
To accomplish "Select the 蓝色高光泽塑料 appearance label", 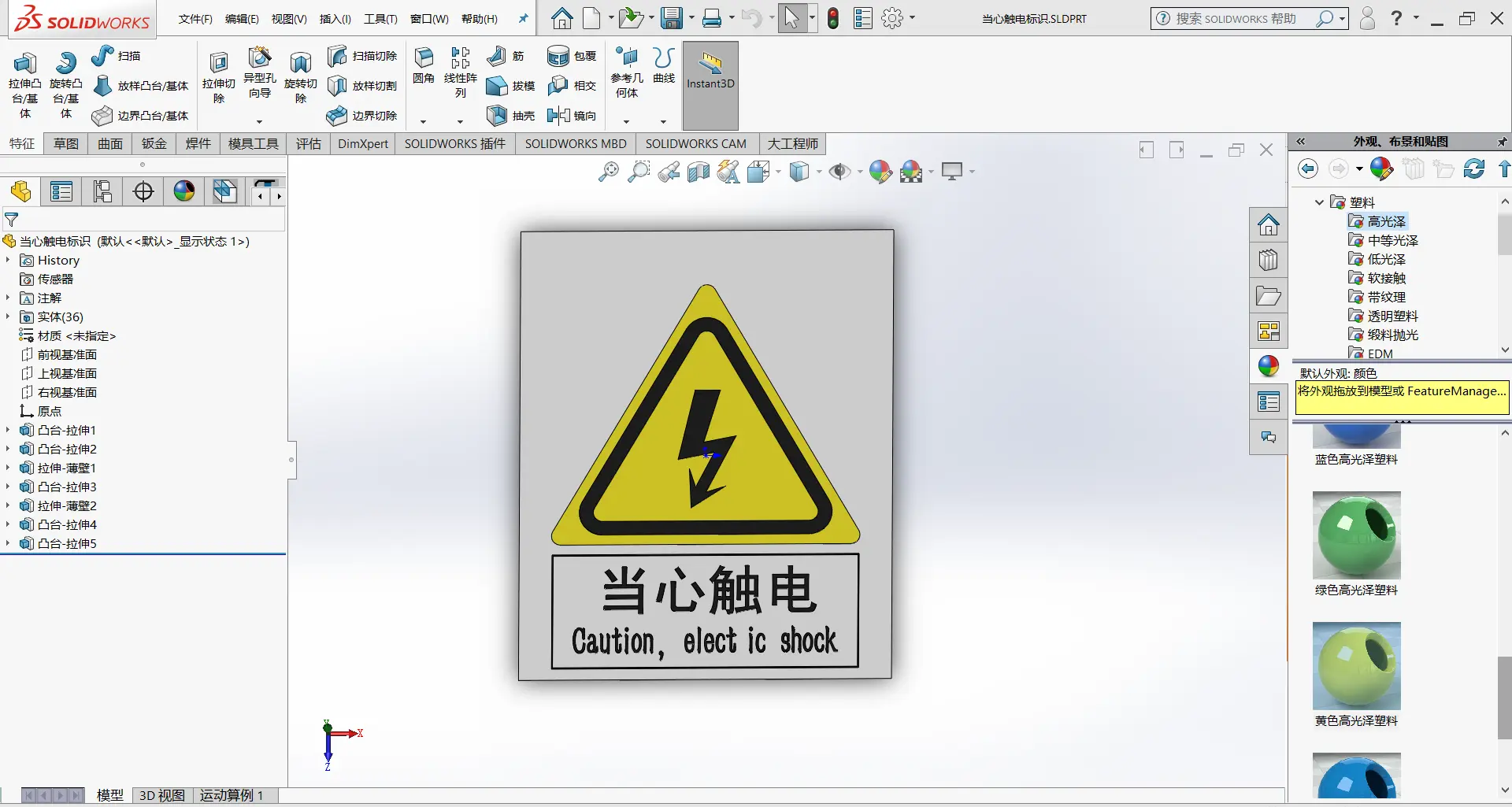I will pos(1356,459).
